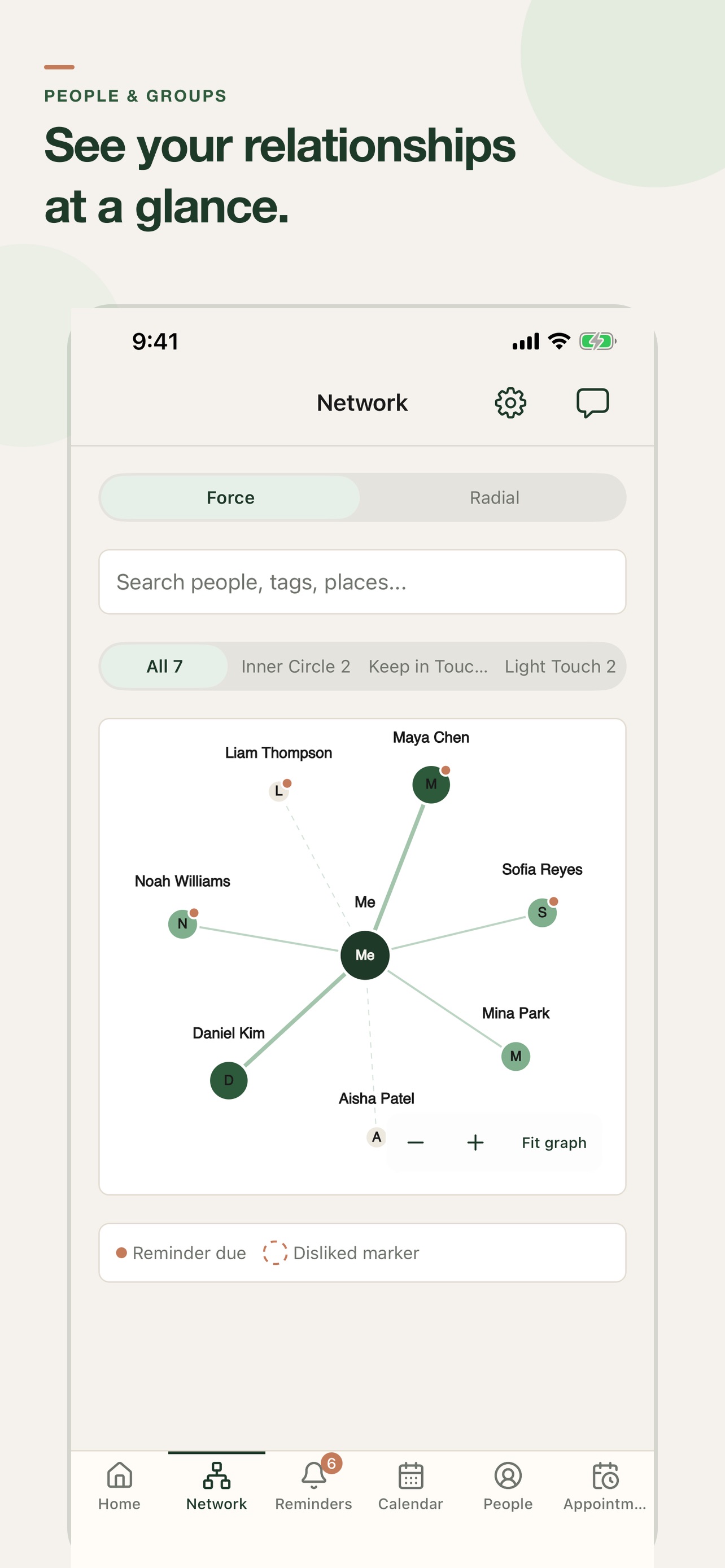Zoom out the graph with minus
Screen dimensions: 725x1568
pyautogui.click(x=415, y=1142)
